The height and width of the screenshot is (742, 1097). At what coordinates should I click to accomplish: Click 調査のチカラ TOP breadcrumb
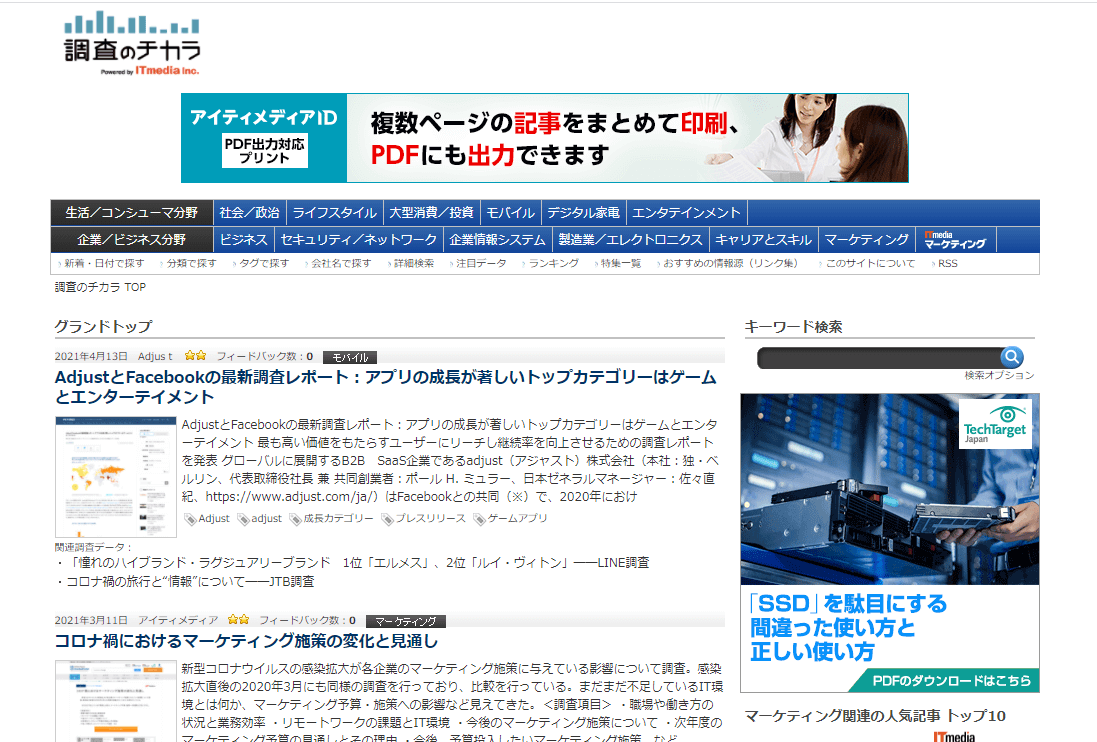pyautogui.click(x=101, y=287)
